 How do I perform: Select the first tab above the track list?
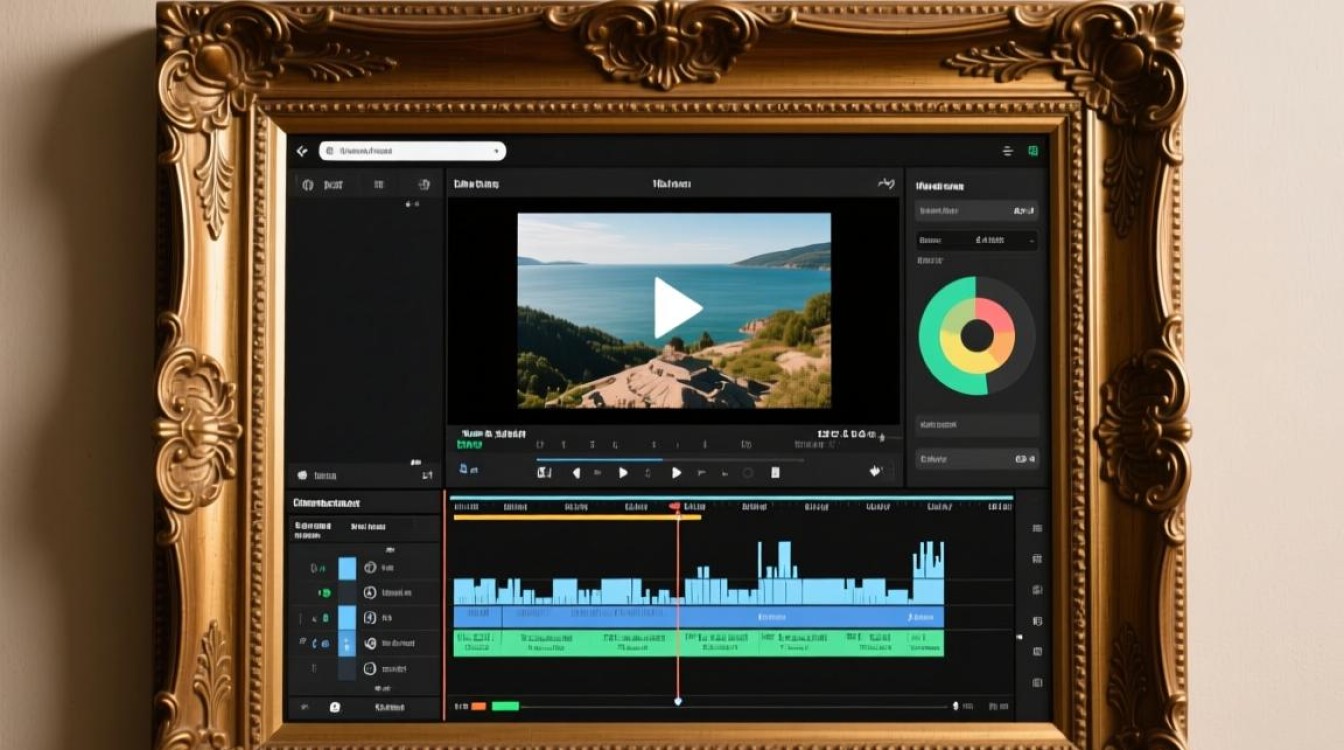point(312,530)
